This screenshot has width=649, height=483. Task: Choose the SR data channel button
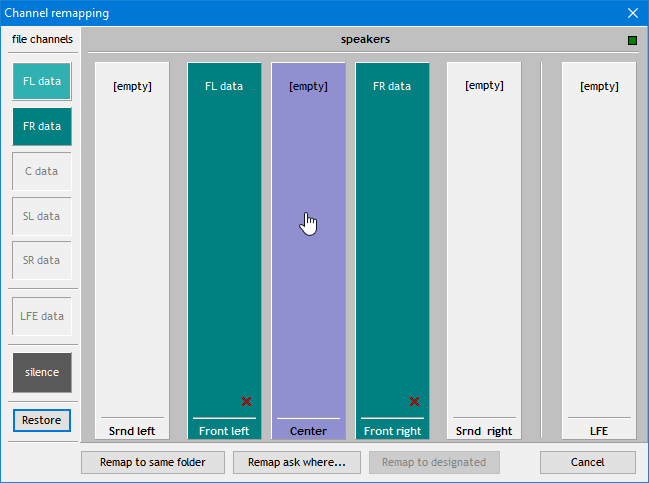tap(42, 261)
